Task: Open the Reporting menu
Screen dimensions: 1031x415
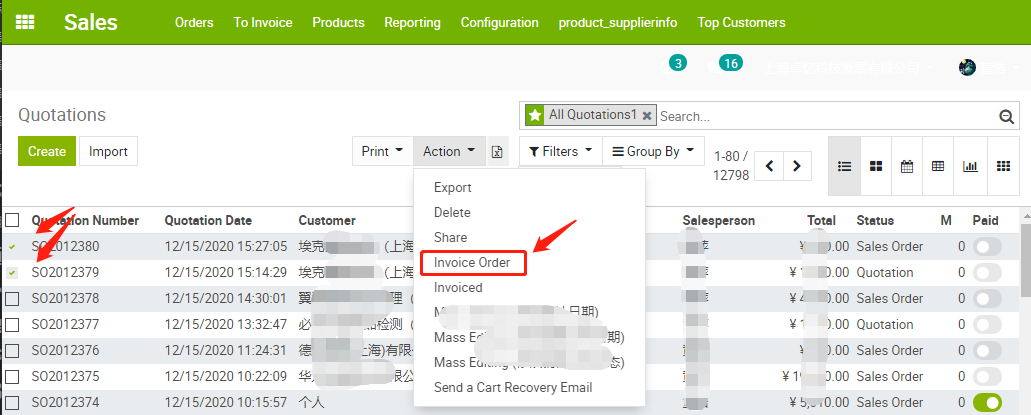Action: pos(412,22)
